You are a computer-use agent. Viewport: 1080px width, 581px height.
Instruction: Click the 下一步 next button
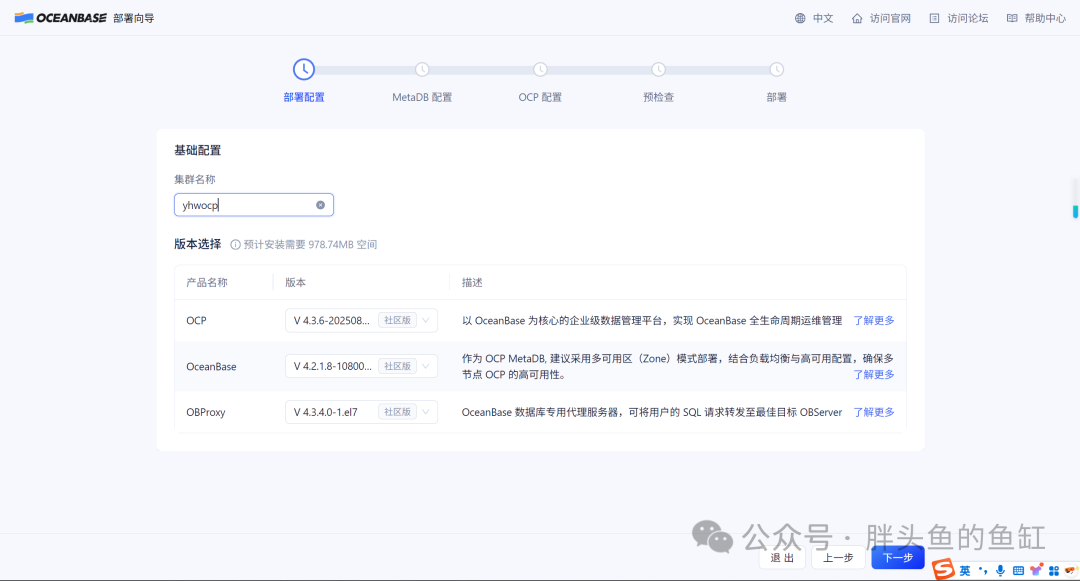pyautogui.click(x=897, y=558)
